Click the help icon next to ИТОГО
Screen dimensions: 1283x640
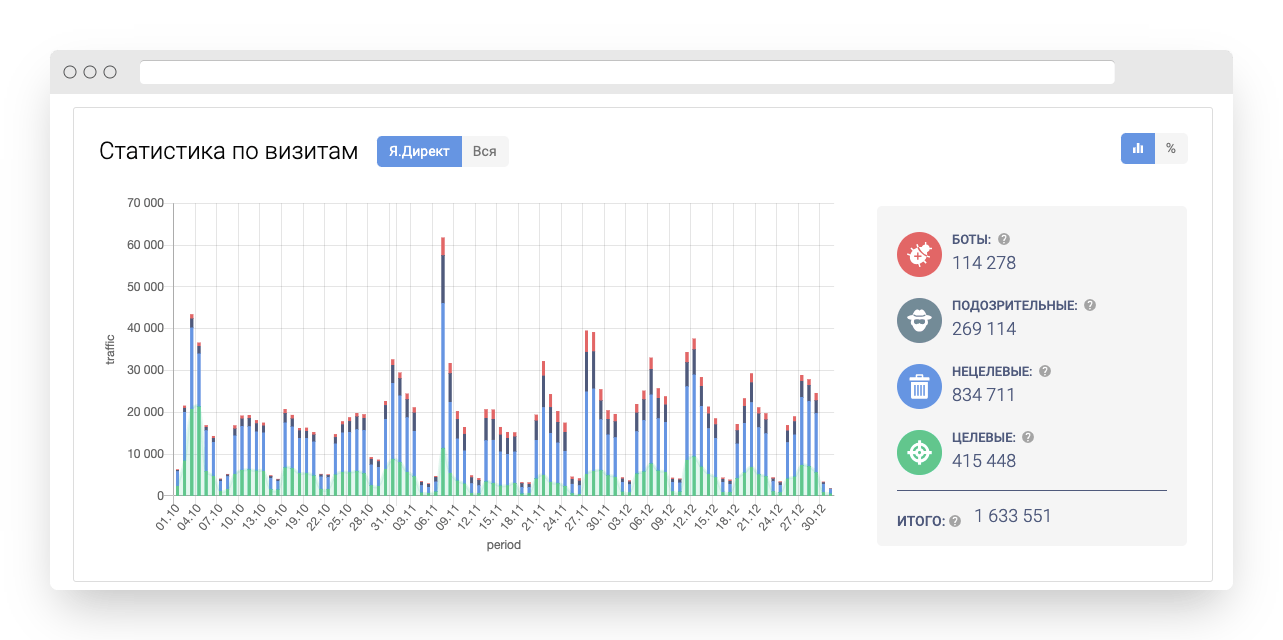955,521
